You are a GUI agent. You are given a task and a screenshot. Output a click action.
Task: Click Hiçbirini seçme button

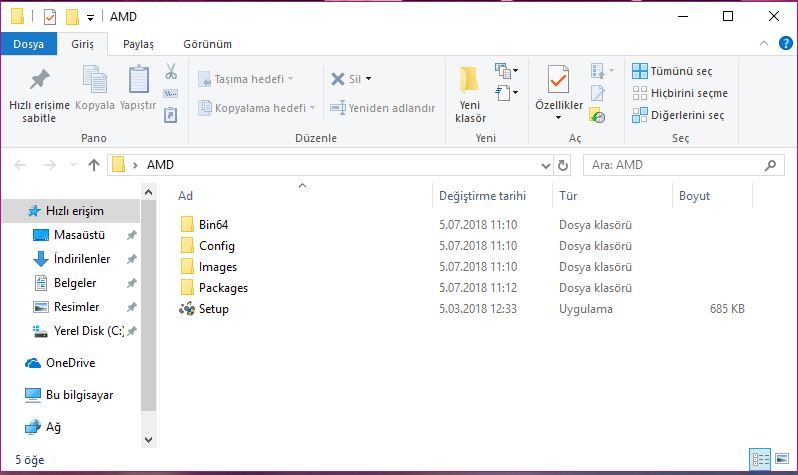[x=680, y=93]
